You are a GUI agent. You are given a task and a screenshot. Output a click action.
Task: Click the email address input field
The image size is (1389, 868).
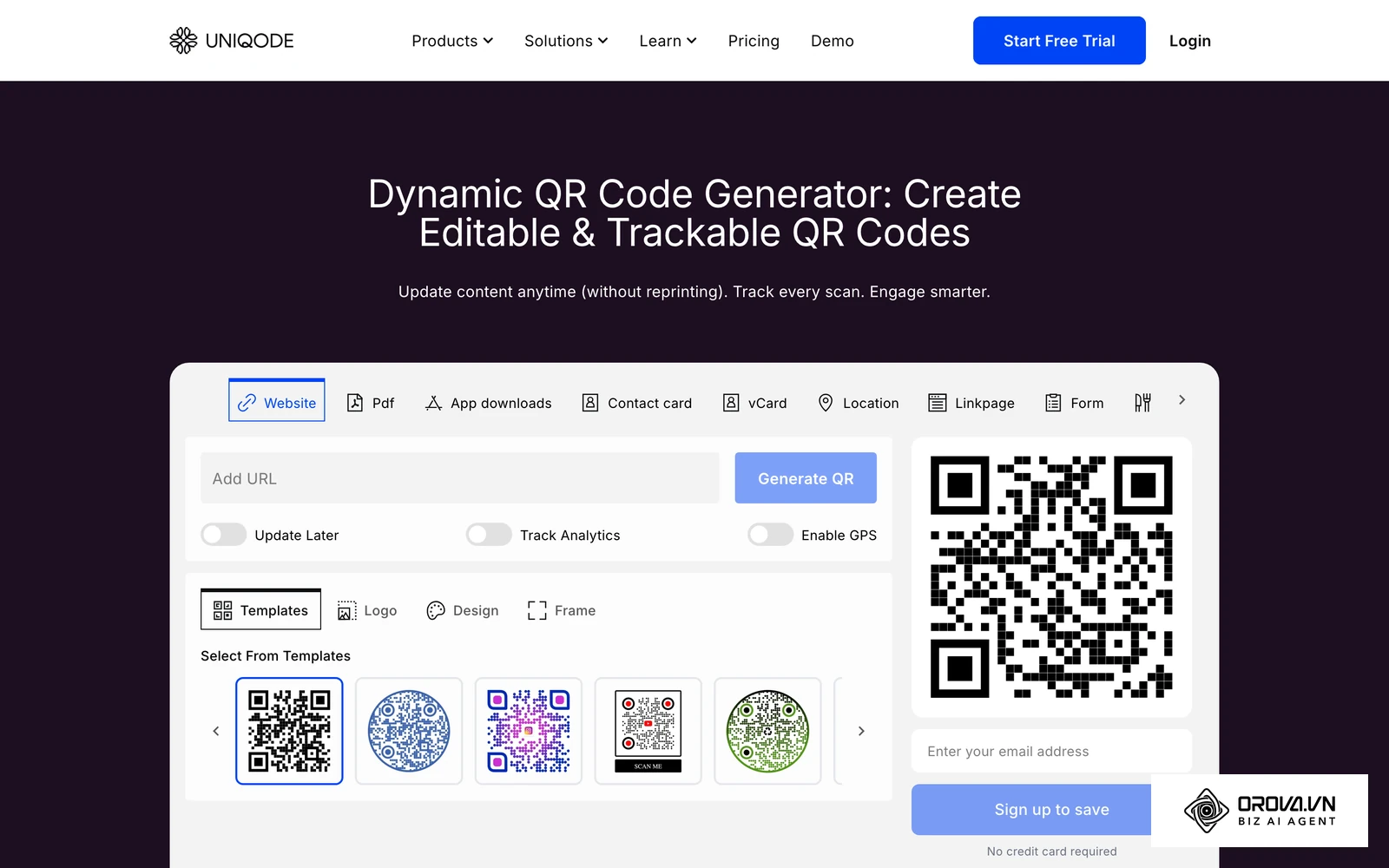[x=1051, y=752]
